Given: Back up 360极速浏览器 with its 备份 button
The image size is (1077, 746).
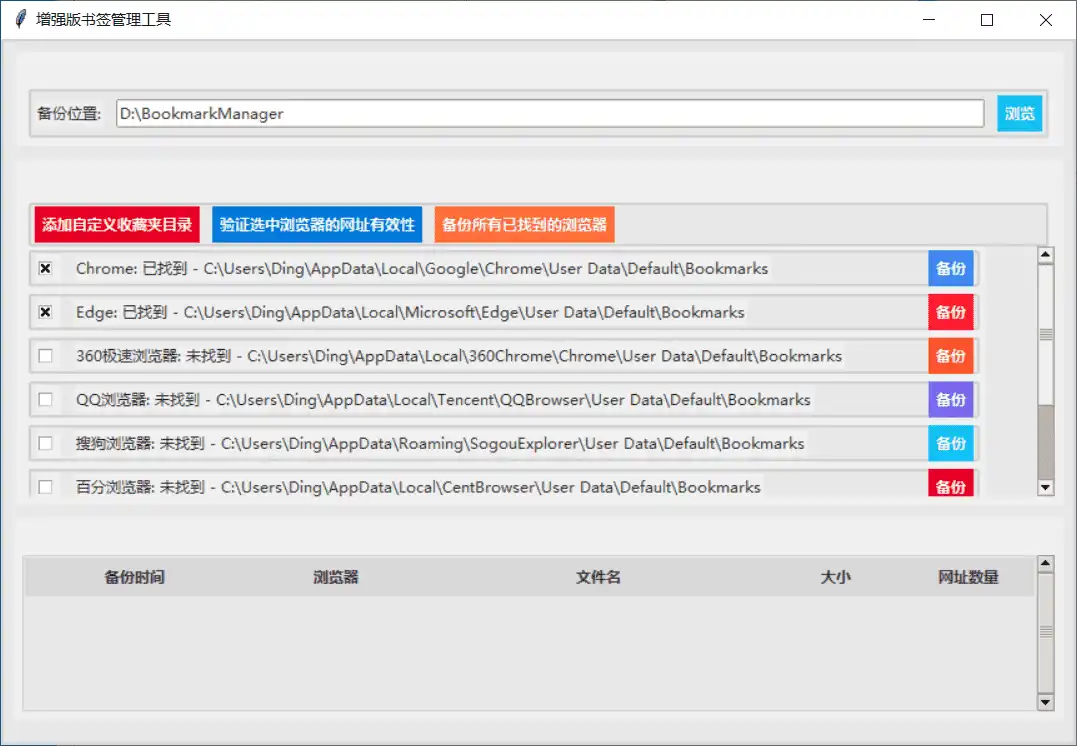Looking at the screenshot, I should click(951, 356).
